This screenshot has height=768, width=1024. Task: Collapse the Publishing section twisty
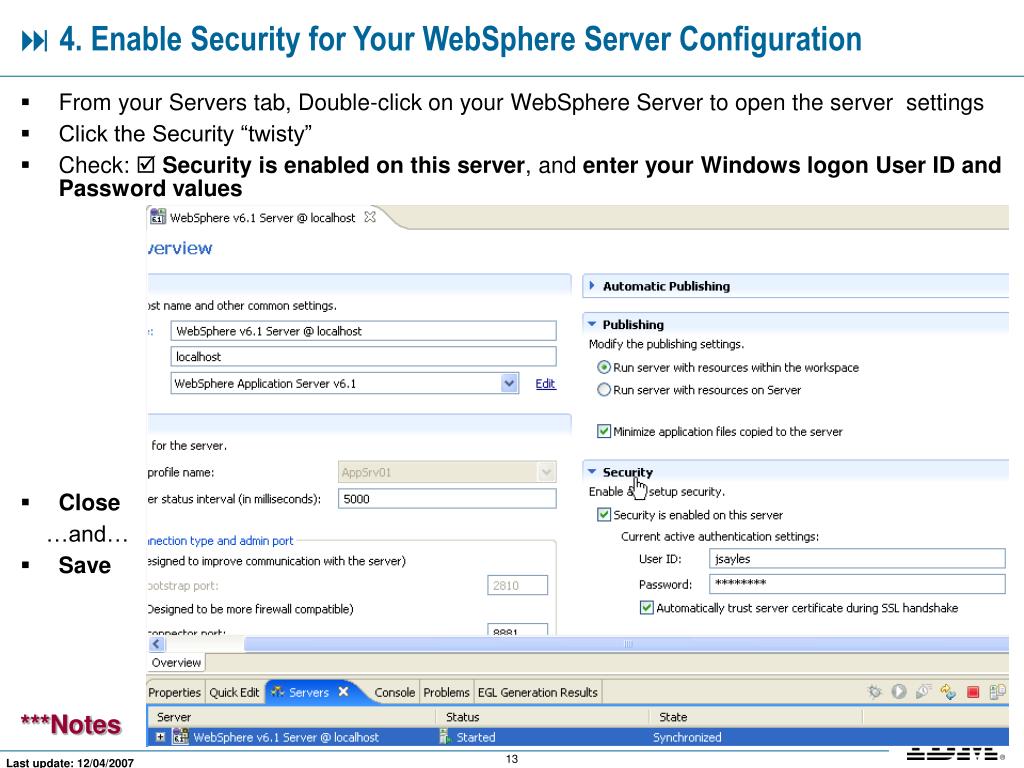point(592,324)
